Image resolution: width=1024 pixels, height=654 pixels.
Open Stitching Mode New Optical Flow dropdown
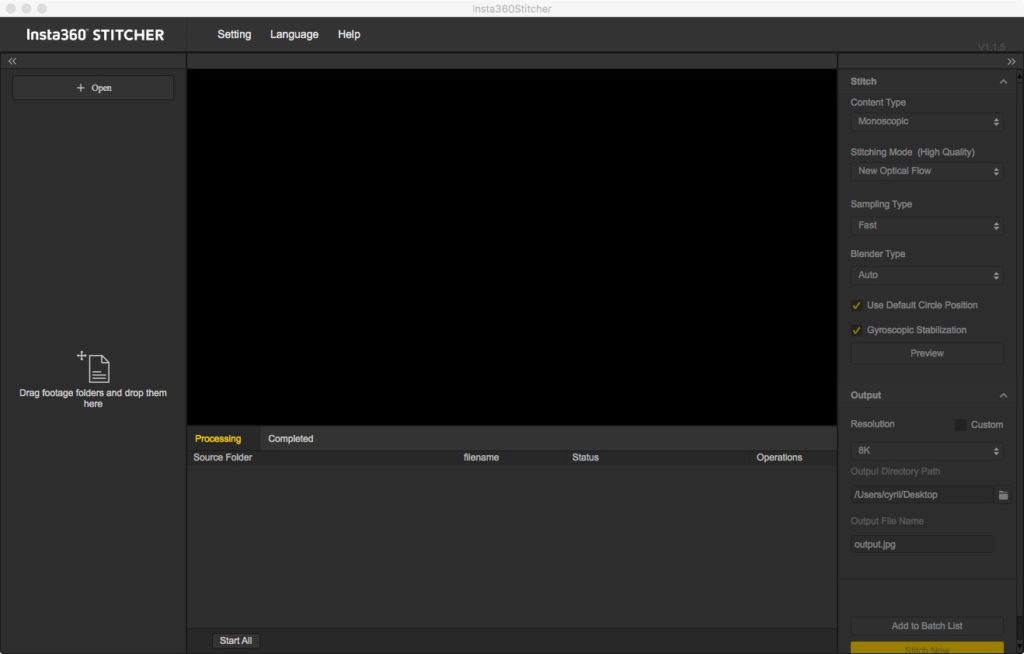click(x=927, y=171)
